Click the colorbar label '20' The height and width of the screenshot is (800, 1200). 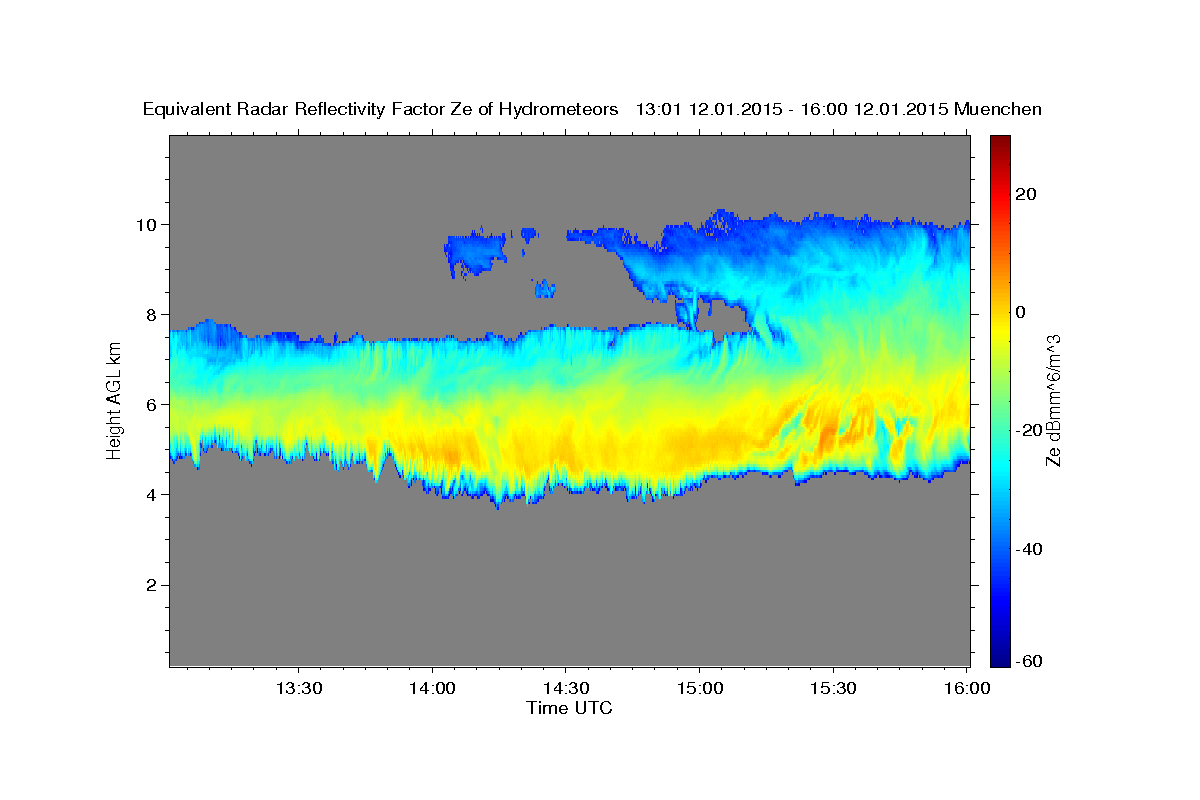click(1024, 193)
